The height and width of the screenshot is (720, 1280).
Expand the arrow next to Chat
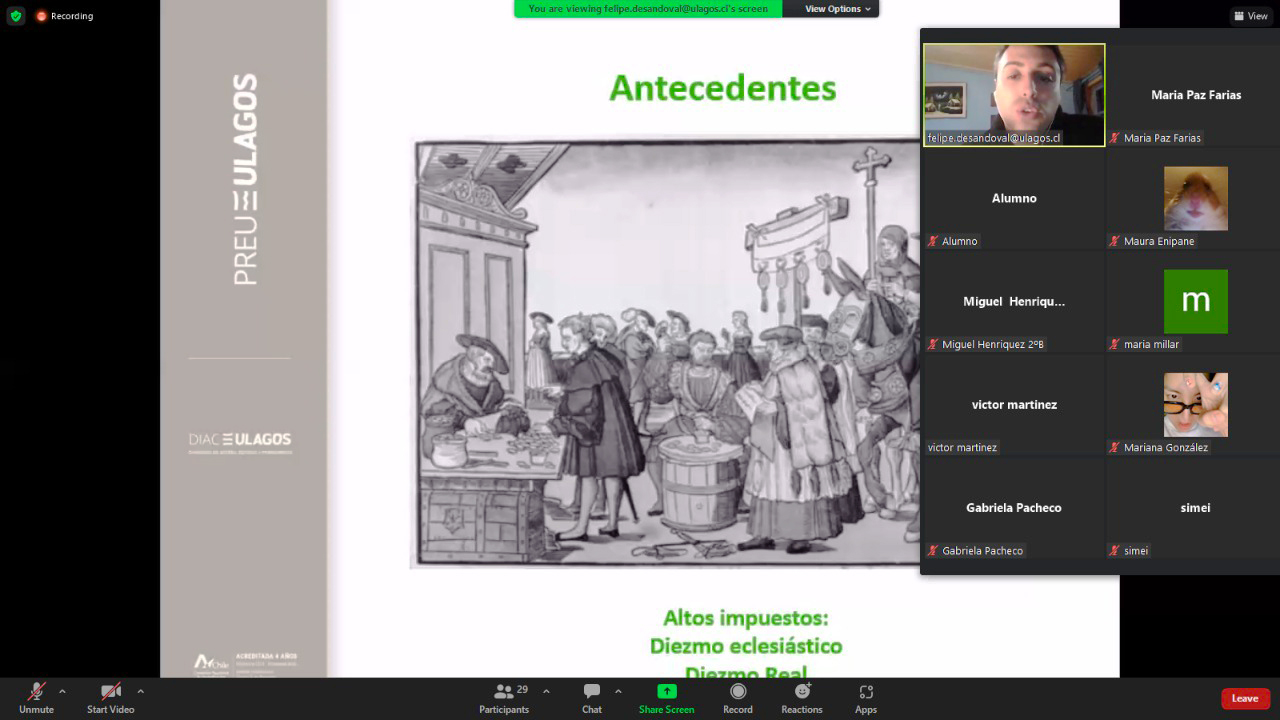click(x=618, y=691)
